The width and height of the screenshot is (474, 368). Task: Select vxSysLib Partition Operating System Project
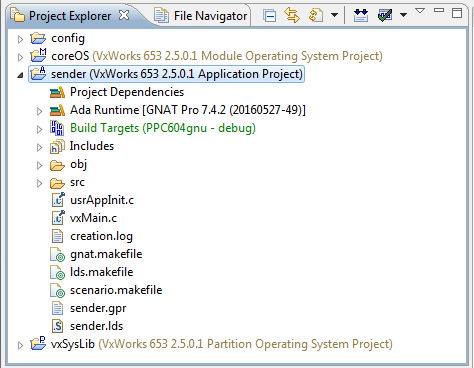tap(222, 344)
